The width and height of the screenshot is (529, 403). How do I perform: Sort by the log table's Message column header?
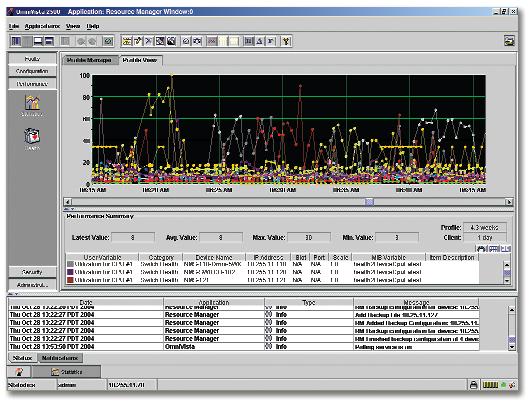click(416, 302)
